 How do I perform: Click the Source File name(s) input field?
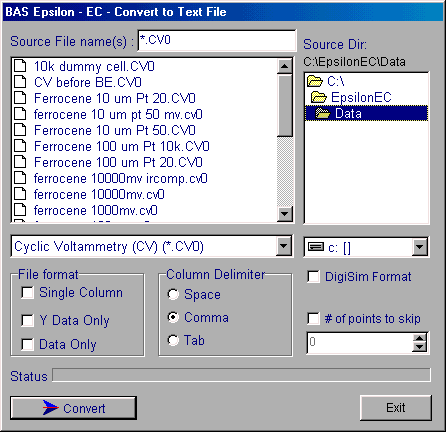pyautogui.click(x=217, y=40)
